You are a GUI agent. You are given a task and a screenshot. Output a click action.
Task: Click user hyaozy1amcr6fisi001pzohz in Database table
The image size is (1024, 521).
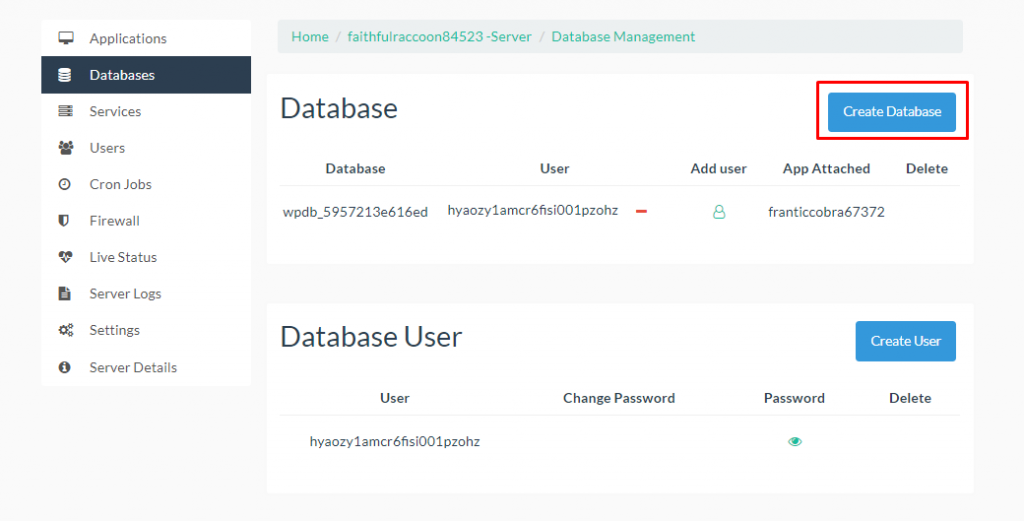tap(532, 210)
